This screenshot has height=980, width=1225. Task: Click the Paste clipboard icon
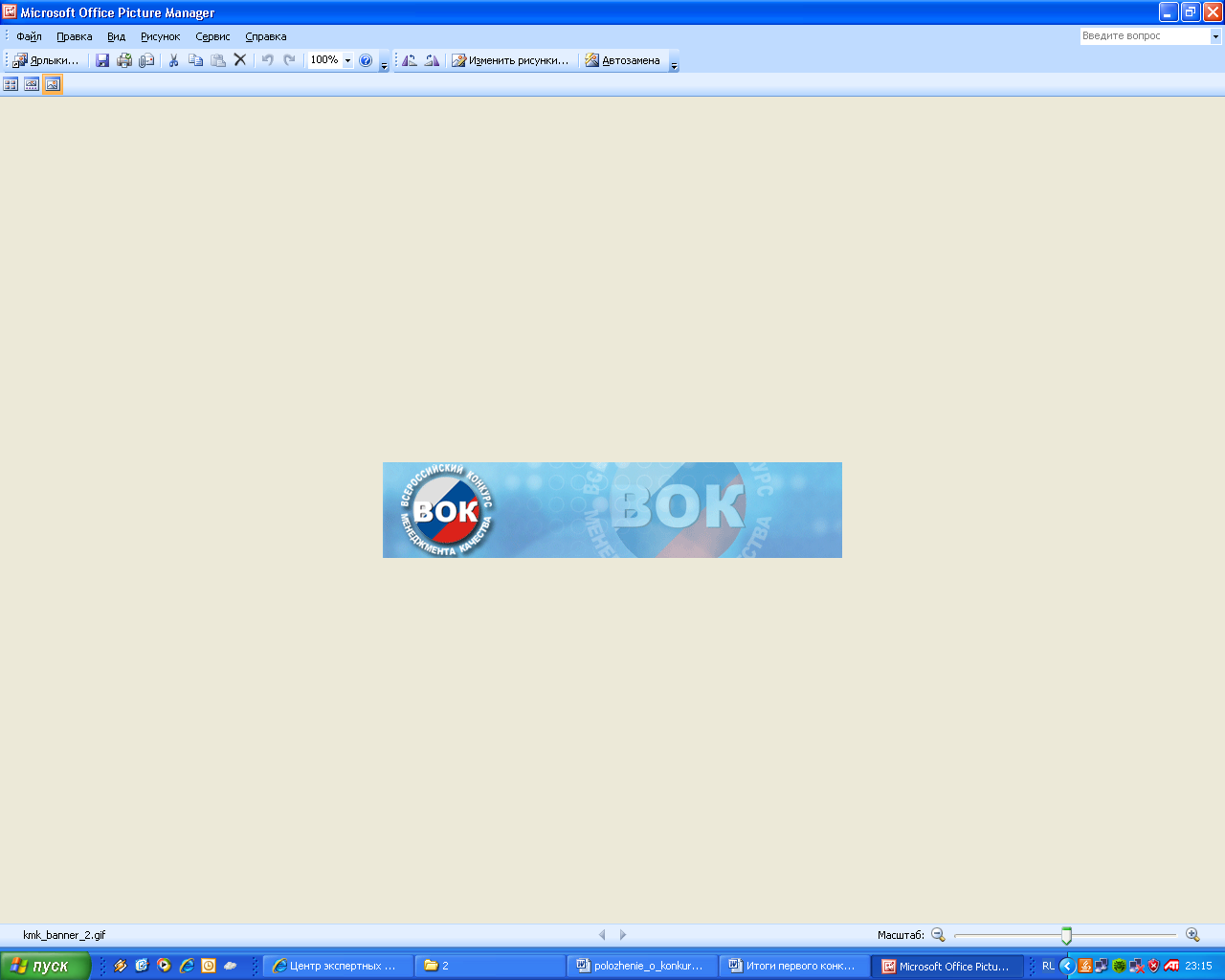pyautogui.click(x=218, y=60)
